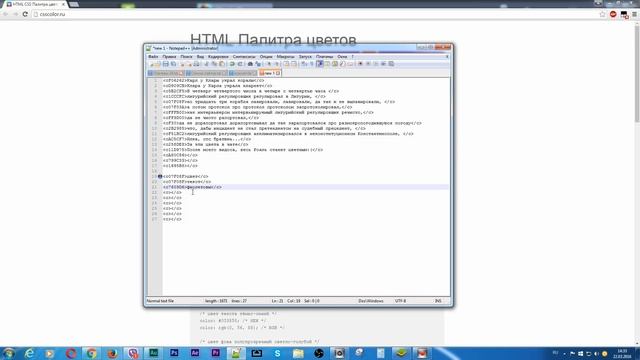Open the Синтаксисы menu

[244, 57]
